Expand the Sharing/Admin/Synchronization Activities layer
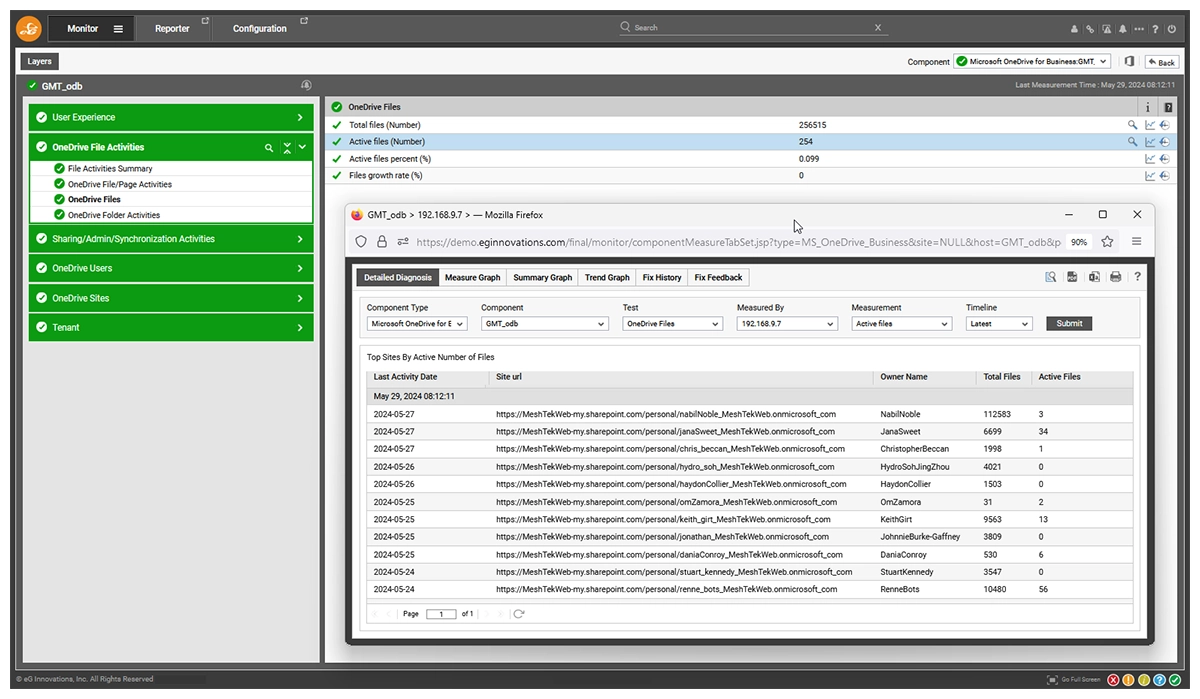The height and width of the screenshot is (699, 1200). point(171,239)
